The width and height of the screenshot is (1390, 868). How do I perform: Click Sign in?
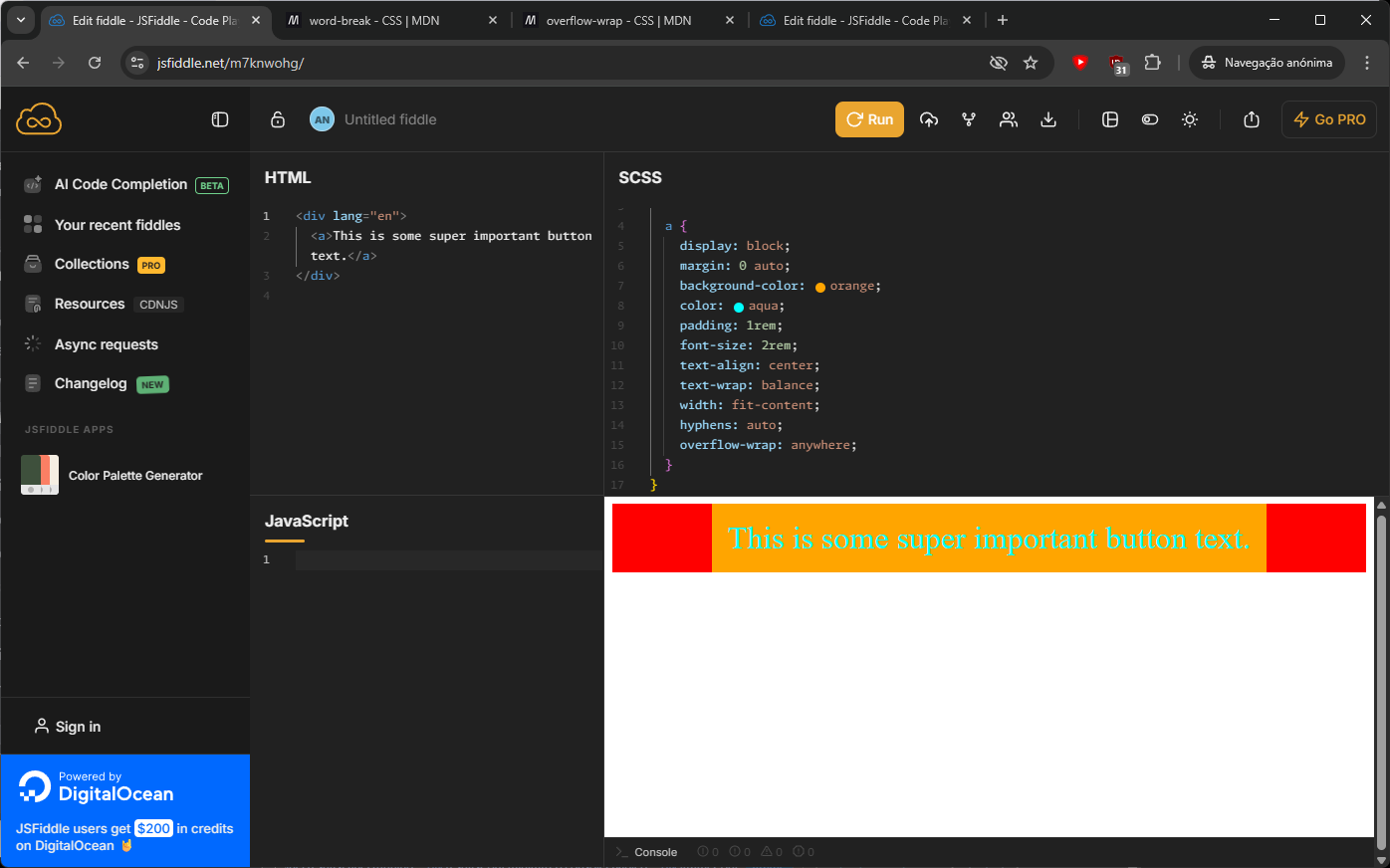68,727
